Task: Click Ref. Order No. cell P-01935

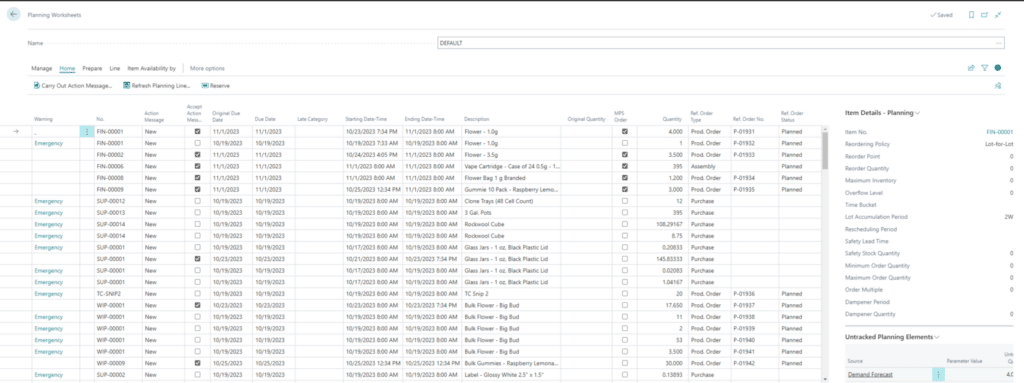Action: point(743,190)
